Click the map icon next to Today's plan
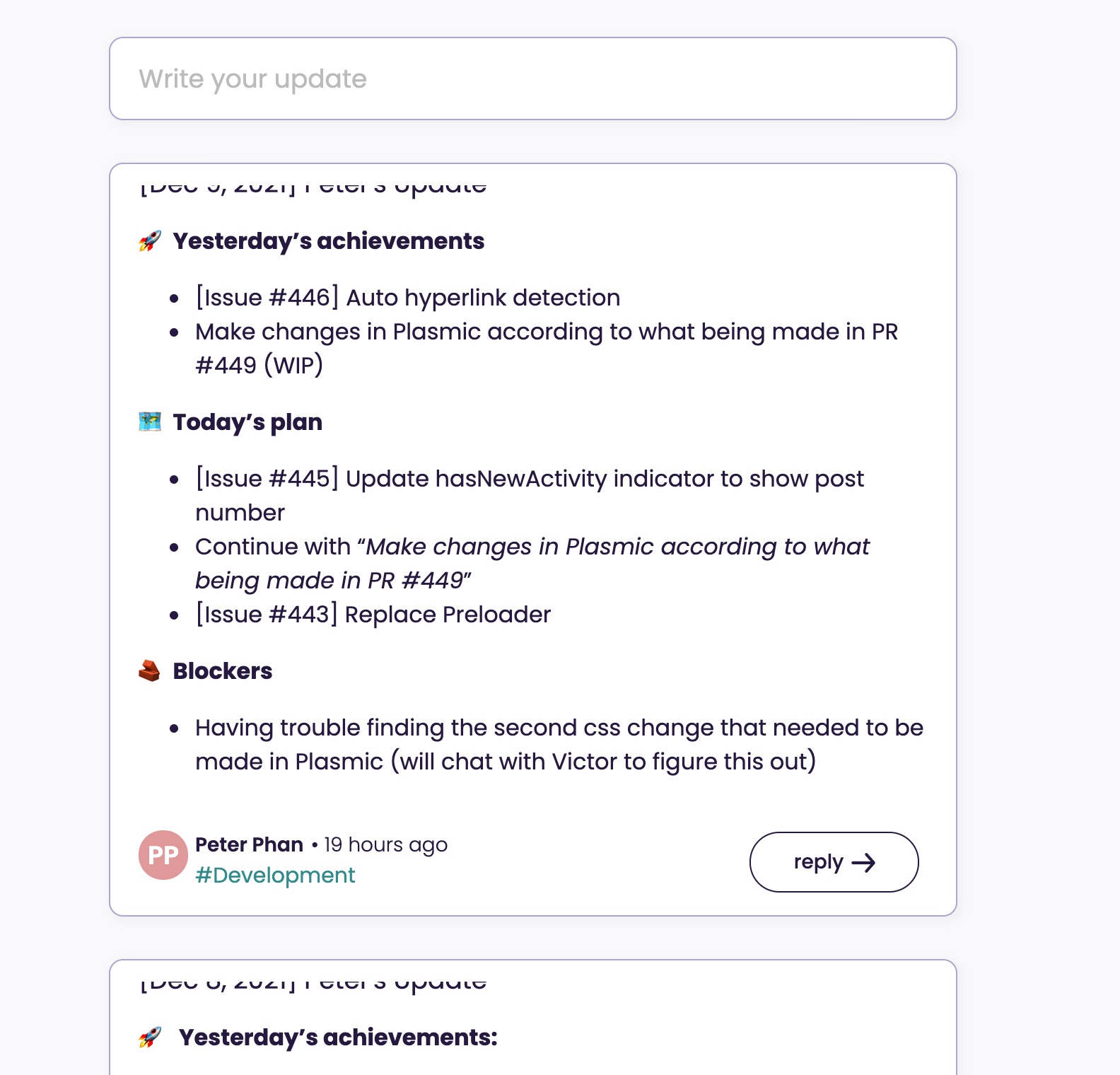This screenshot has height=1075, width=1120. pyautogui.click(x=149, y=421)
